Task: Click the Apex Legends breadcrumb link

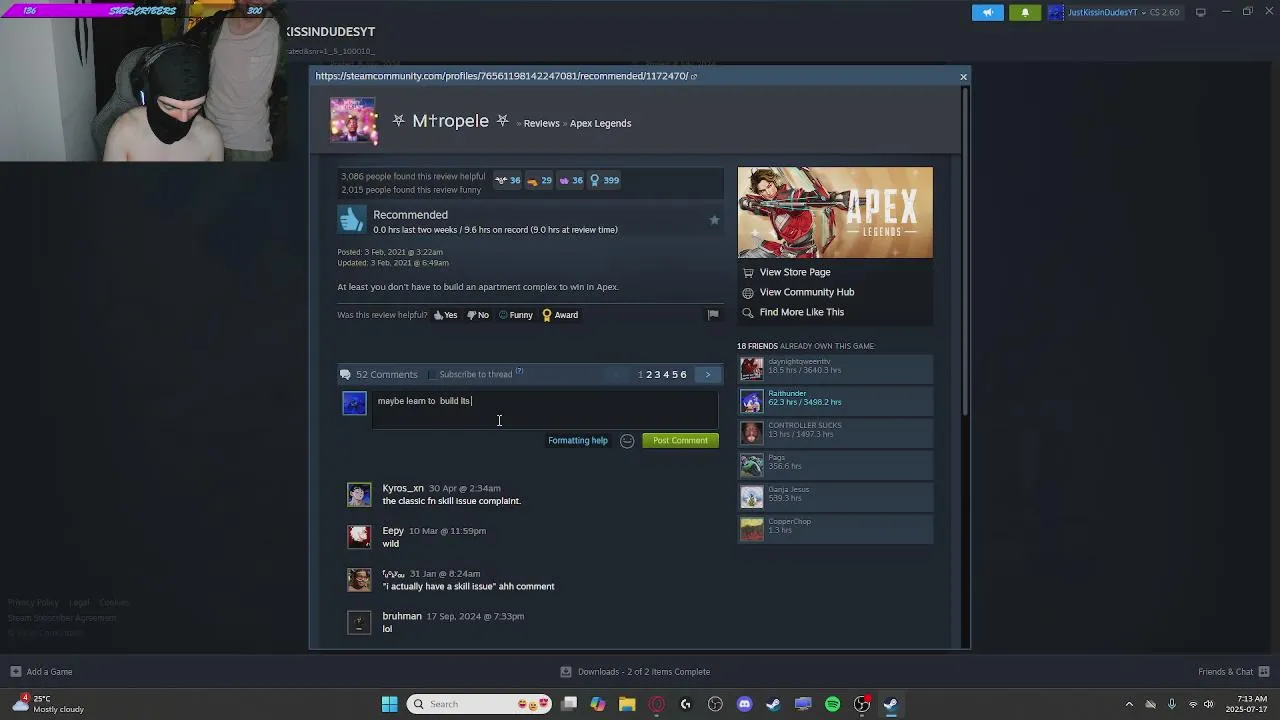Action: point(600,124)
